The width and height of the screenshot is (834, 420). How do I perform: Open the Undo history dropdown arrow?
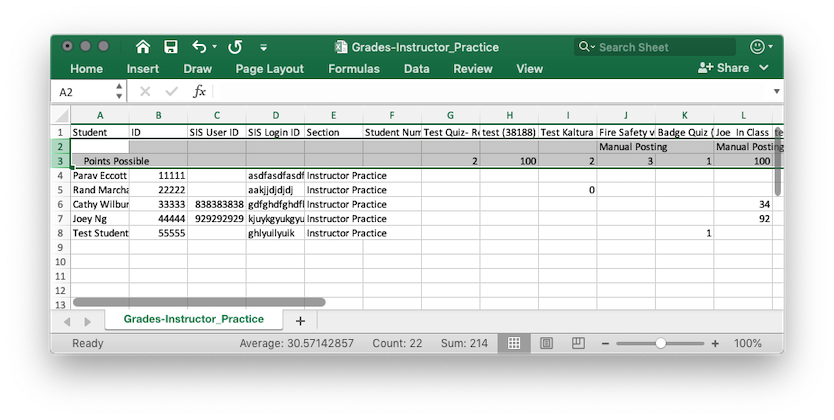pos(214,47)
